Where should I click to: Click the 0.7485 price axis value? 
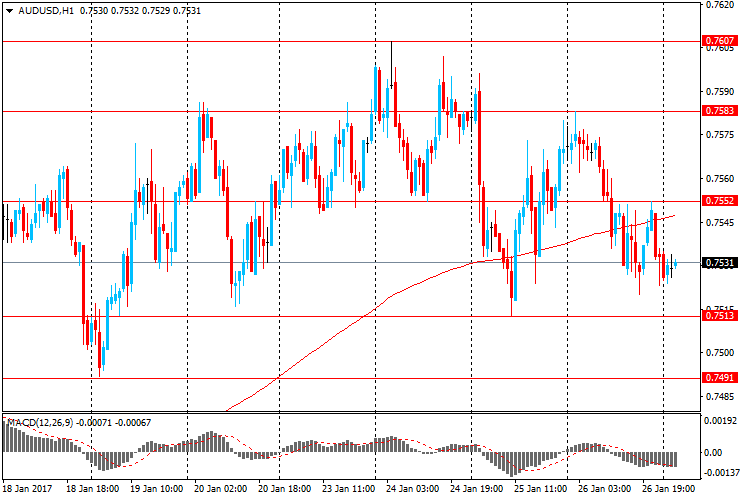[720, 396]
